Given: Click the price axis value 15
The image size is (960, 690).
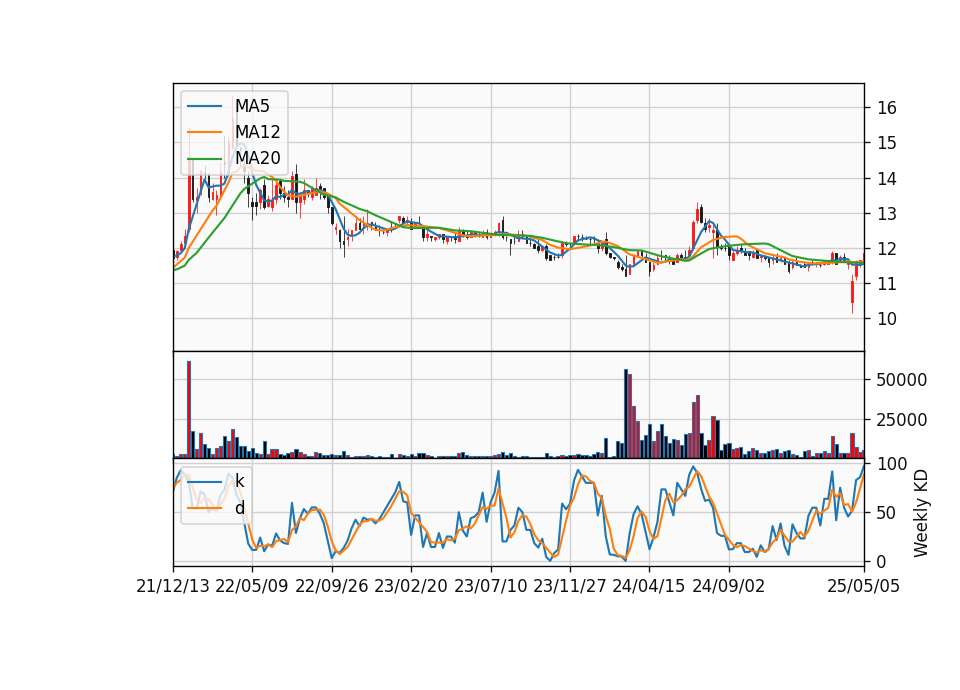Looking at the screenshot, I should click(x=887, y=143).
